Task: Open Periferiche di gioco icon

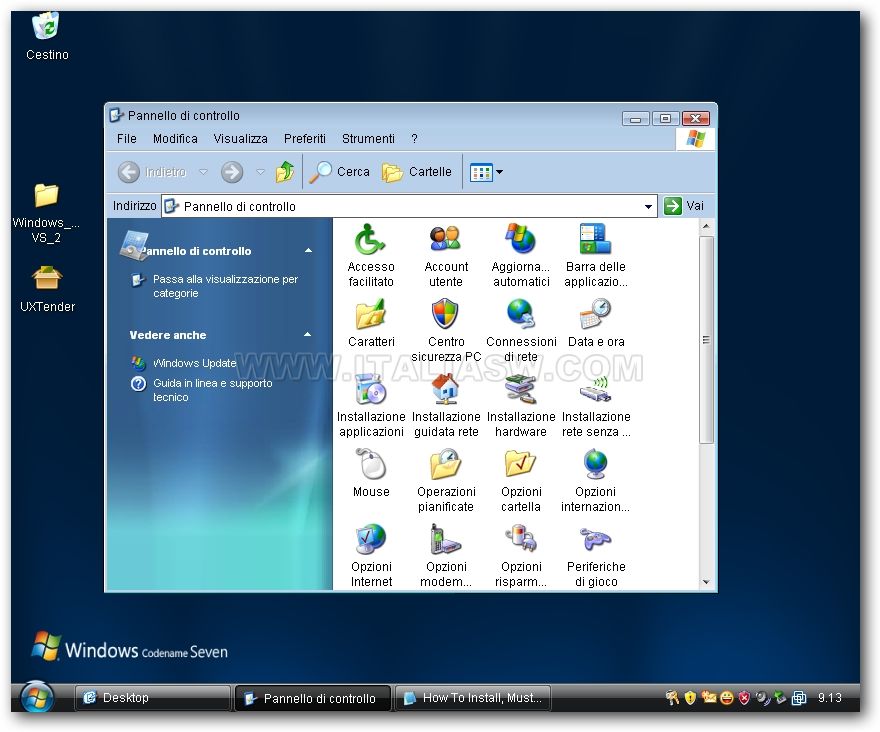Action: point(596,540)
